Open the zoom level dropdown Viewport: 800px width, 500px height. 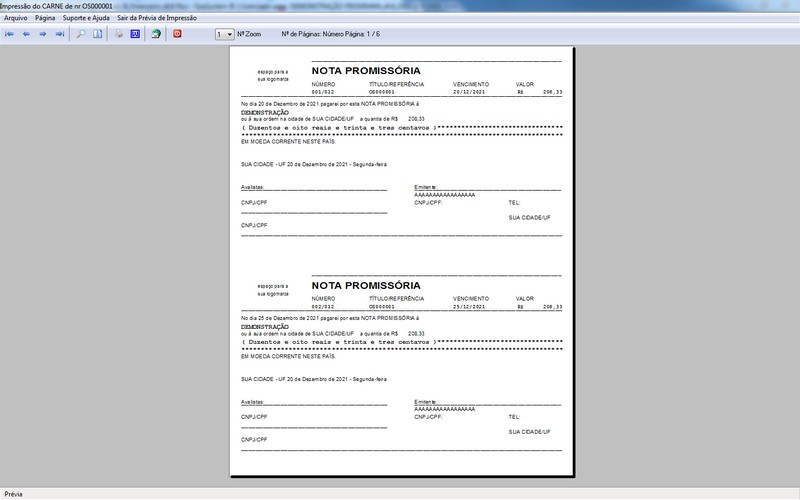tap(224, 34)
